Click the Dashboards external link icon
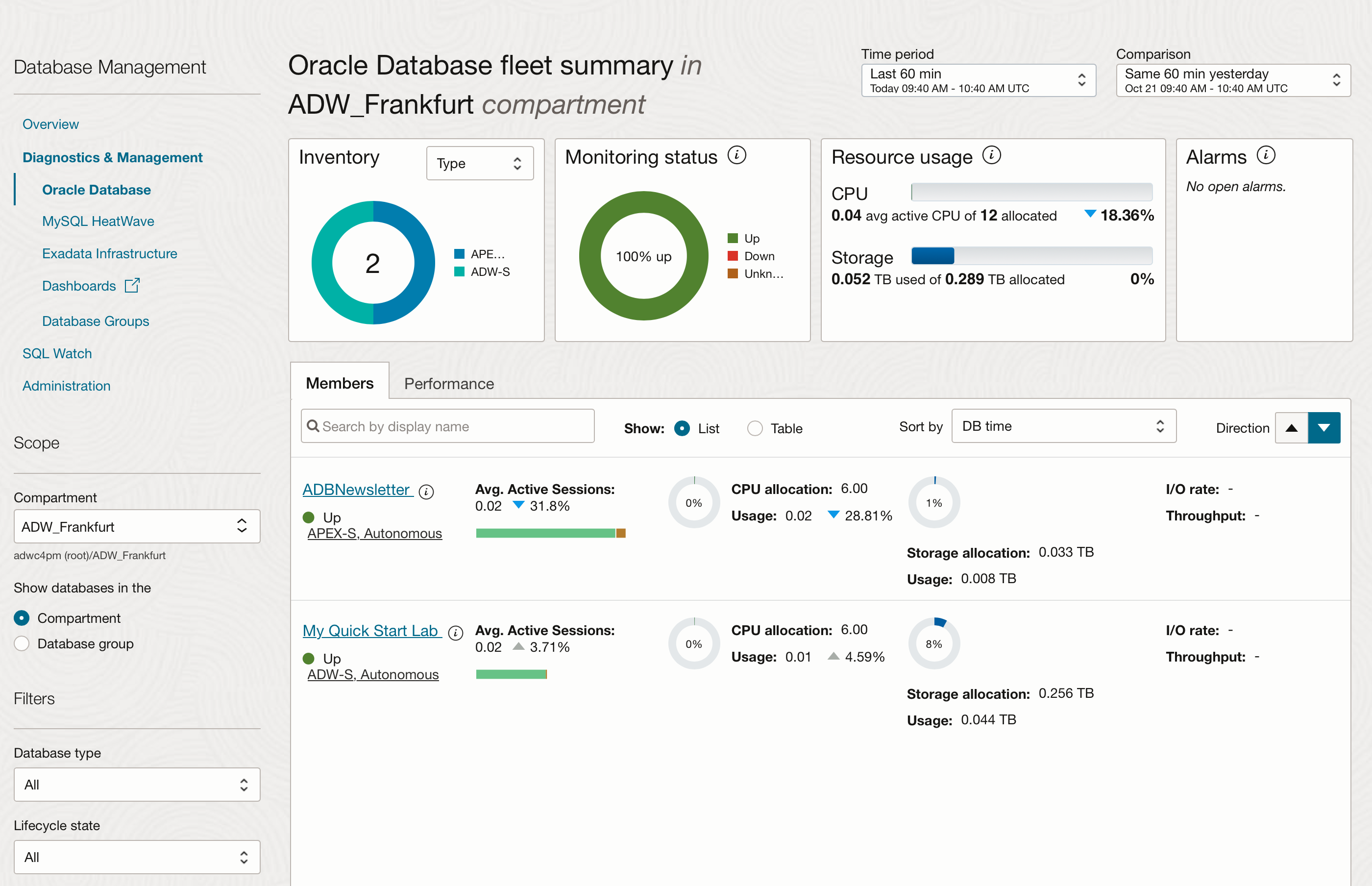Image resolution: width=1372 pixels, height=886 pixels. tap(132, 285)
